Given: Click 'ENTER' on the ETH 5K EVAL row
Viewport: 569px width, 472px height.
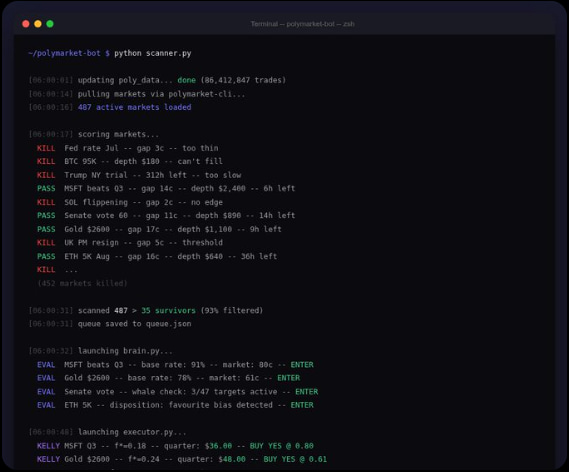Looking at the screenshot, I should 302,405.
